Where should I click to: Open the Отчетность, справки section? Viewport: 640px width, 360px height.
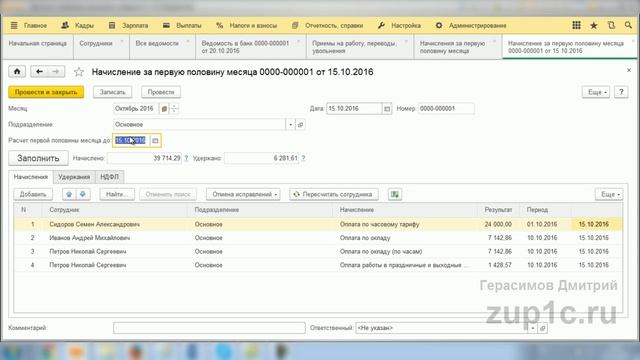[x=327, y=25]
